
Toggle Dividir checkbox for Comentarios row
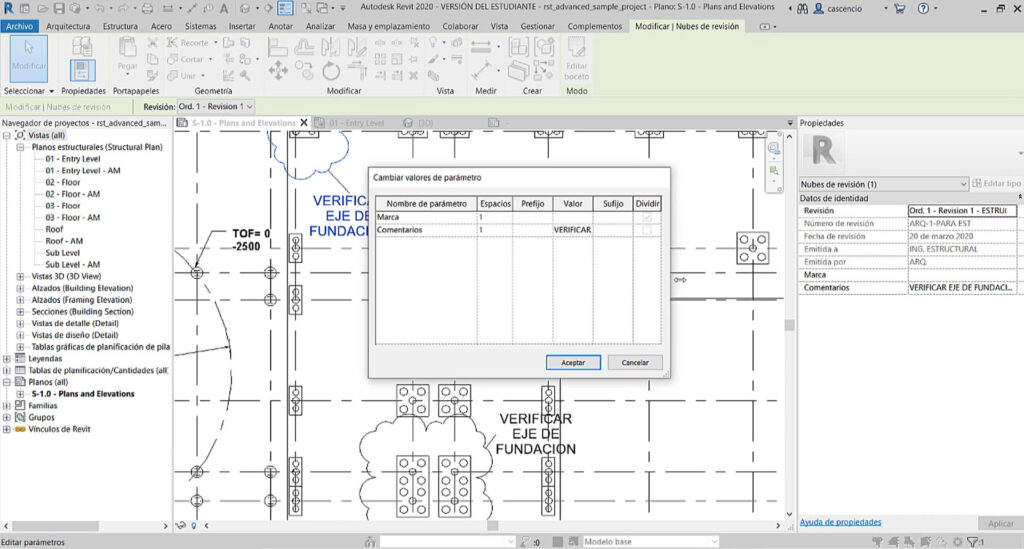click(x=647, y=230)
